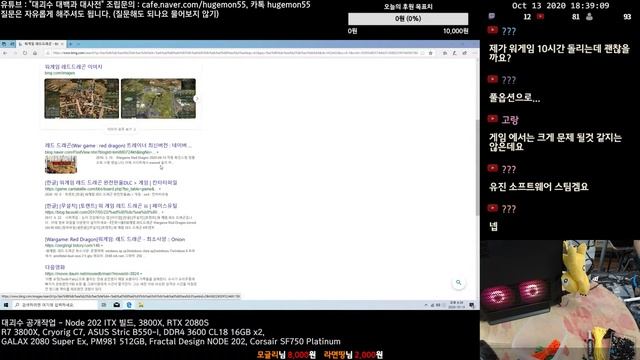640x360 pixels.
Task: Click chat message 유진 소프트웨어 스팀겜요
Action: click(538, 187)
